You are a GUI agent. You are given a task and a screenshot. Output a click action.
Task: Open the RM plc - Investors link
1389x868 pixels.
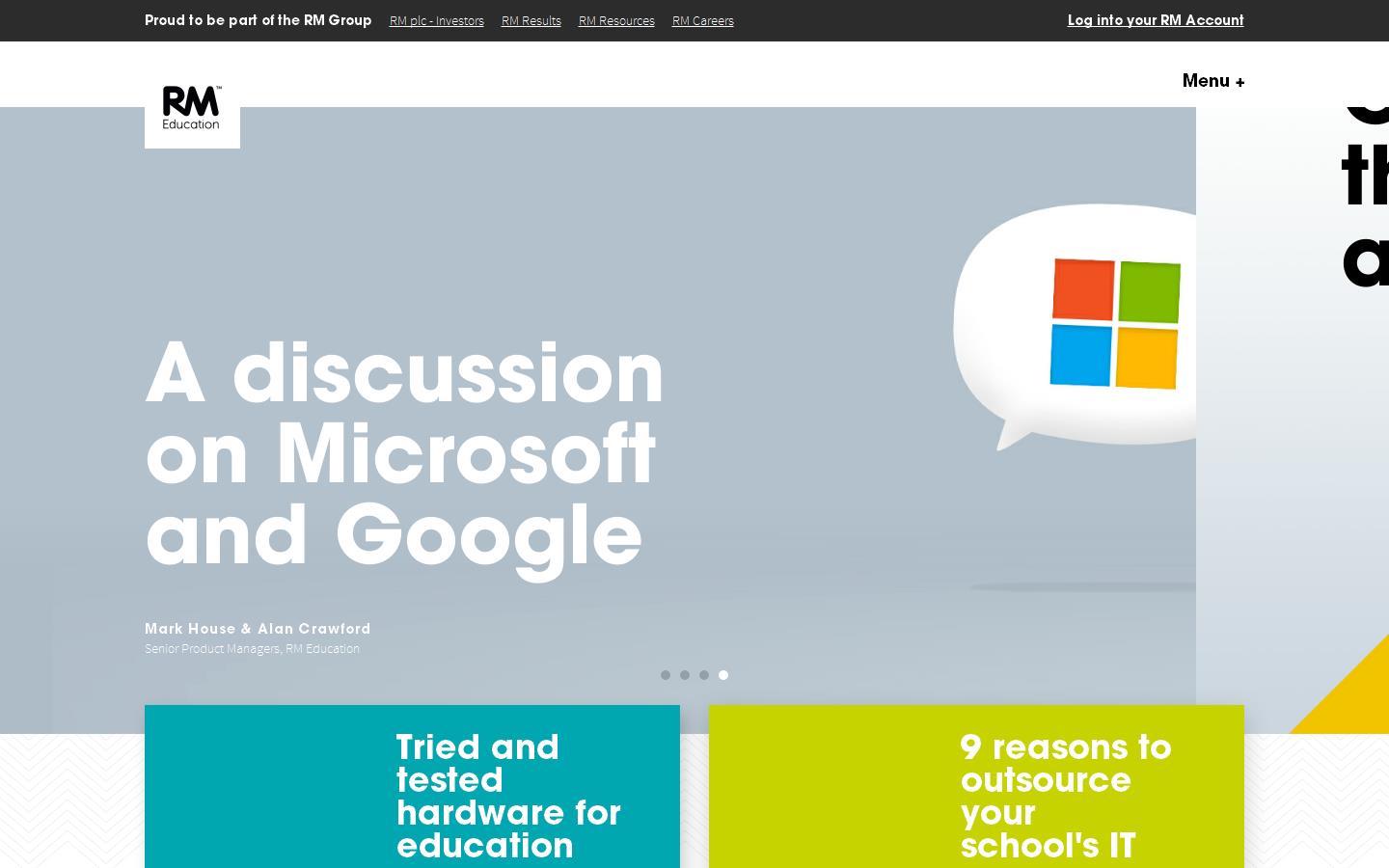point(437,21)
